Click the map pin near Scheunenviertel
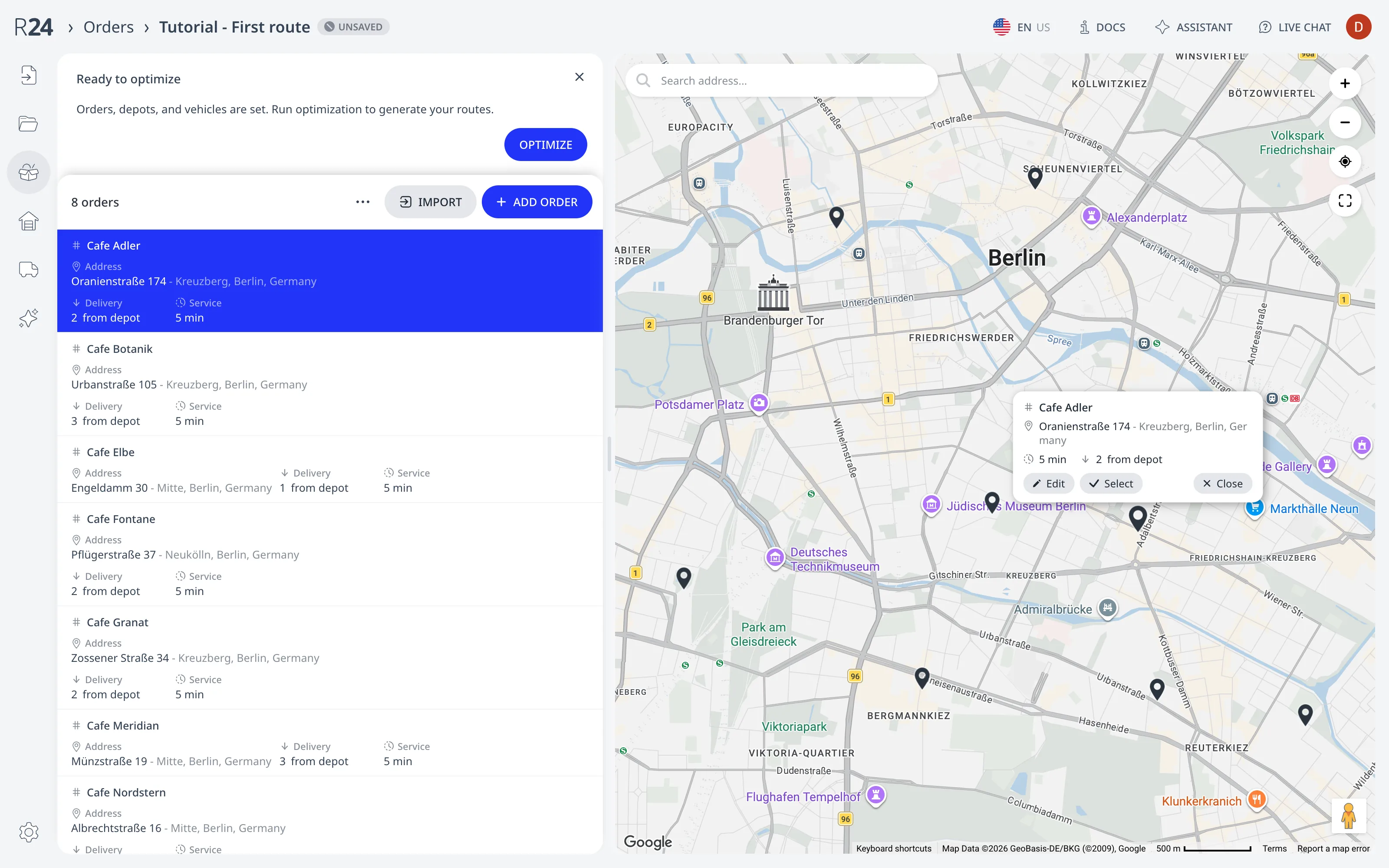 point(1035,178)
